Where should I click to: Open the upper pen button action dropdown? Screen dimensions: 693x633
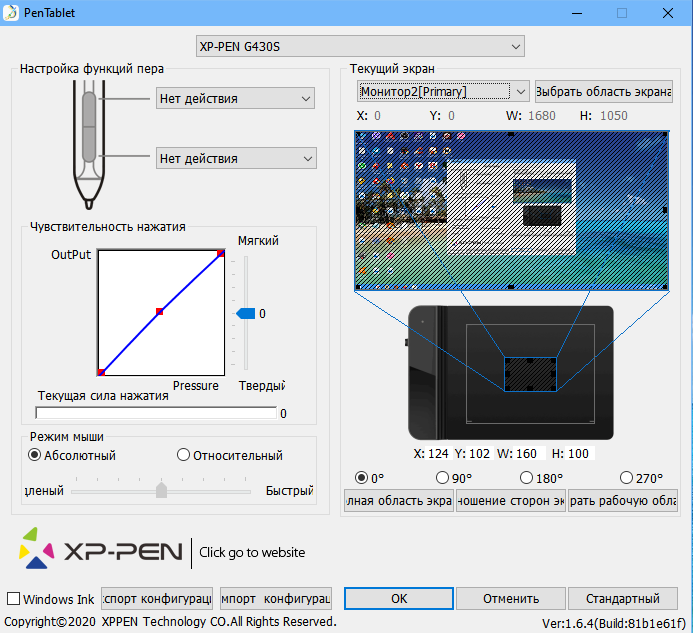point(235,98)
